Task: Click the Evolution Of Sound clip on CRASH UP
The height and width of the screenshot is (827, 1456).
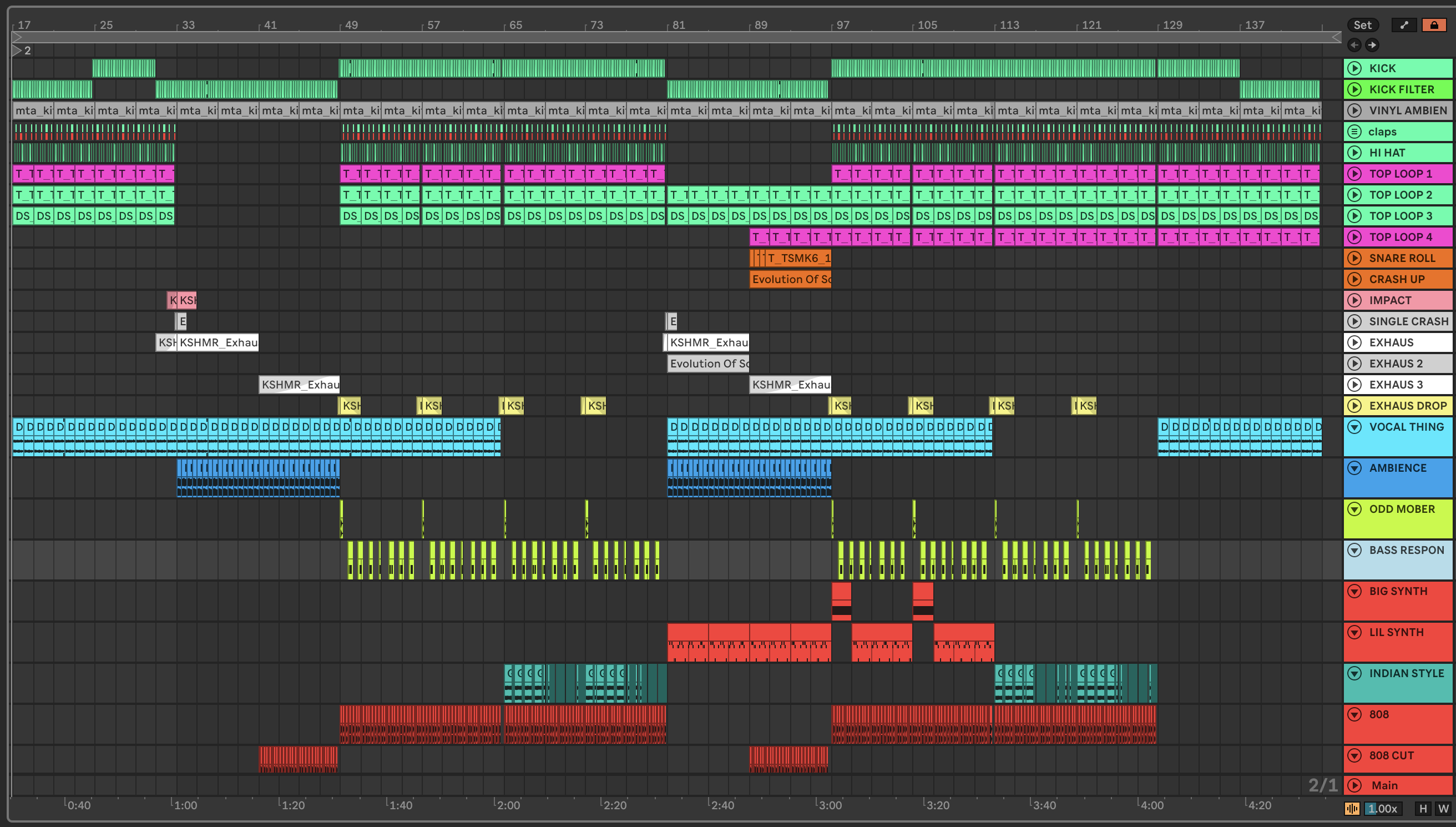Action: pos(790,279)
